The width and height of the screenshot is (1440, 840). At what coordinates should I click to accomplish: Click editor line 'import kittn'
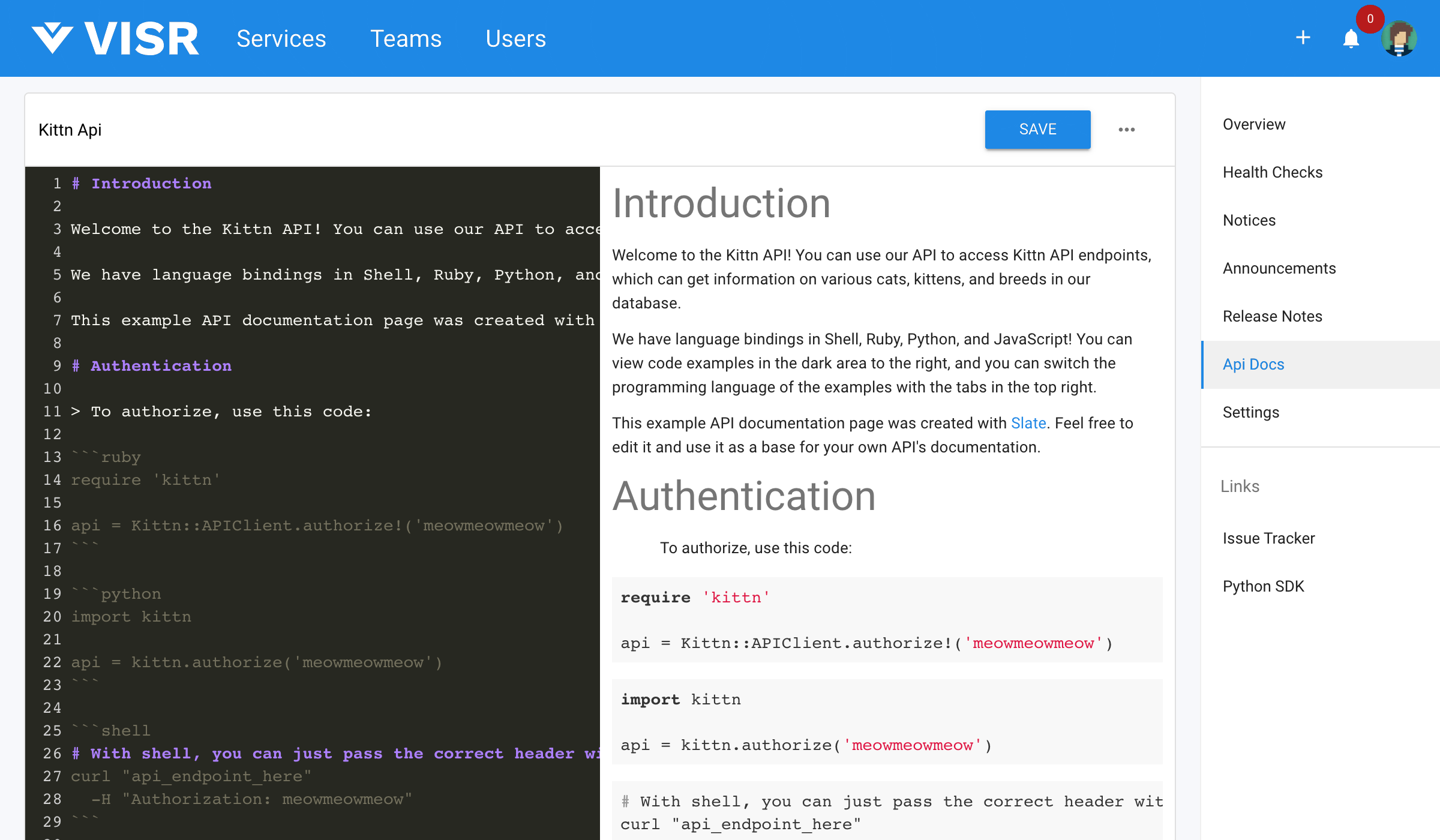(x=131, y=617)
